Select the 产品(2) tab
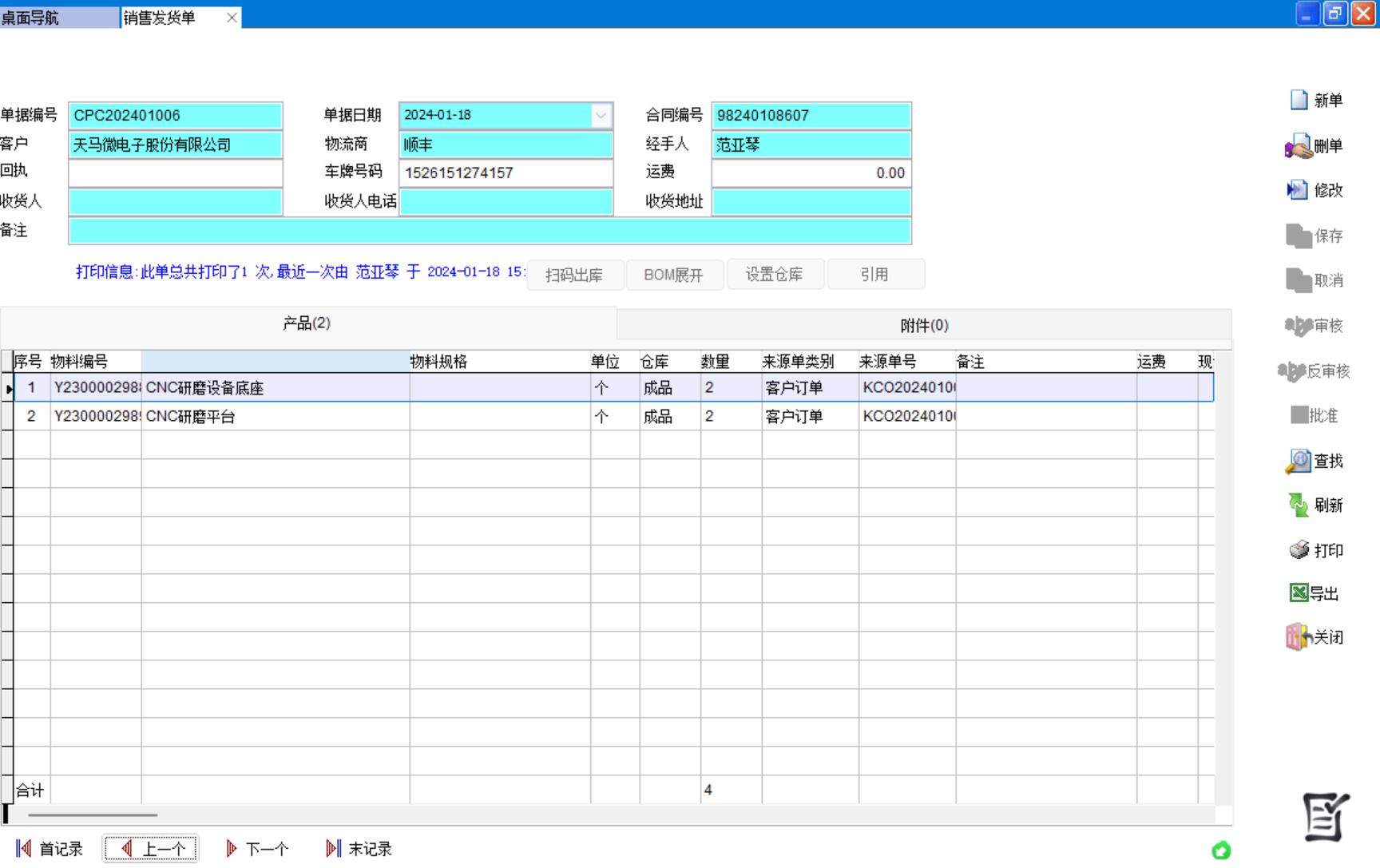This screenshot has width=1380, height=868. click(307, 323)
